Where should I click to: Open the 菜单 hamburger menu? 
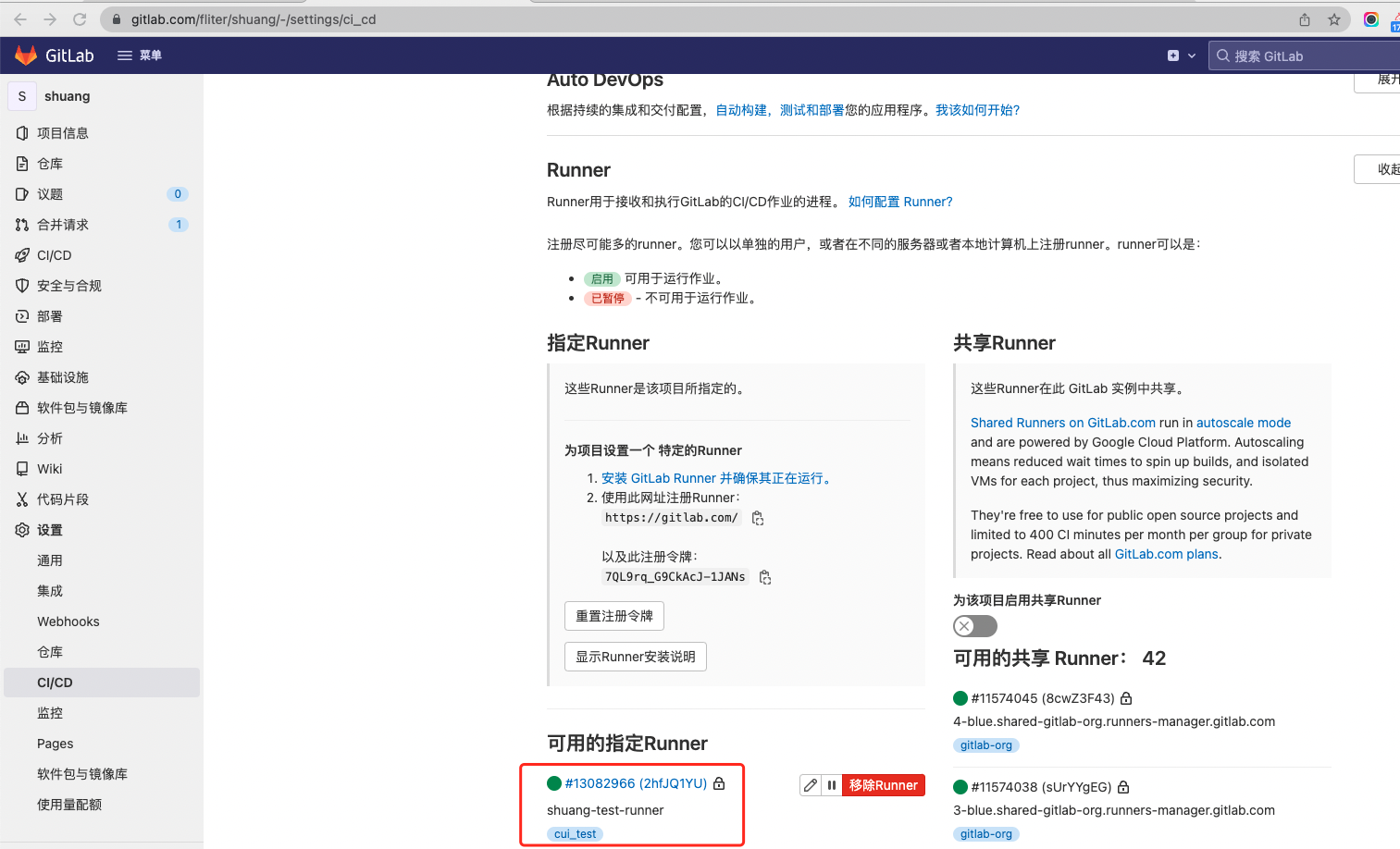(x=139, y=55)
